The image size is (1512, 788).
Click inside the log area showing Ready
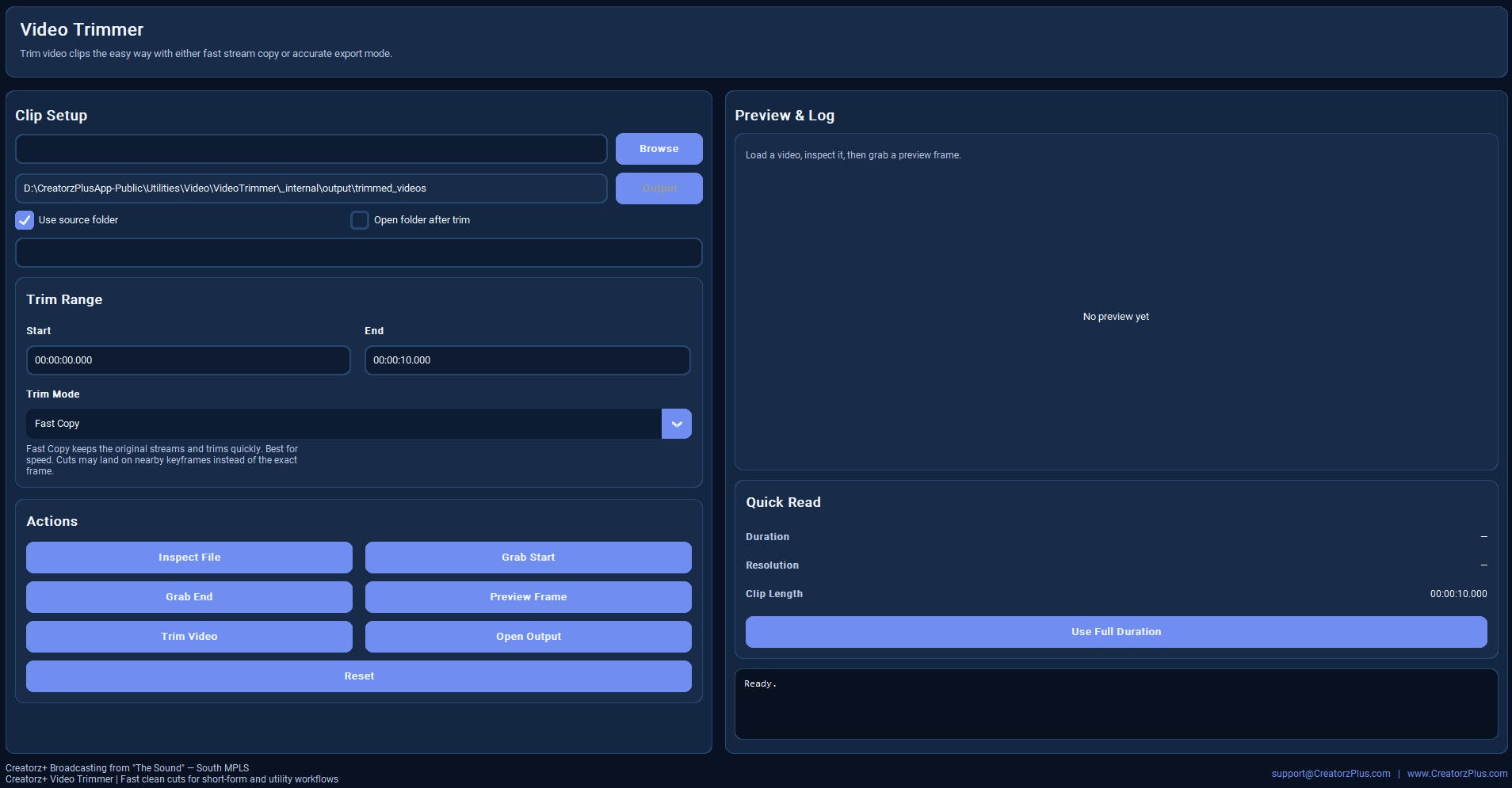[1115, 705]
